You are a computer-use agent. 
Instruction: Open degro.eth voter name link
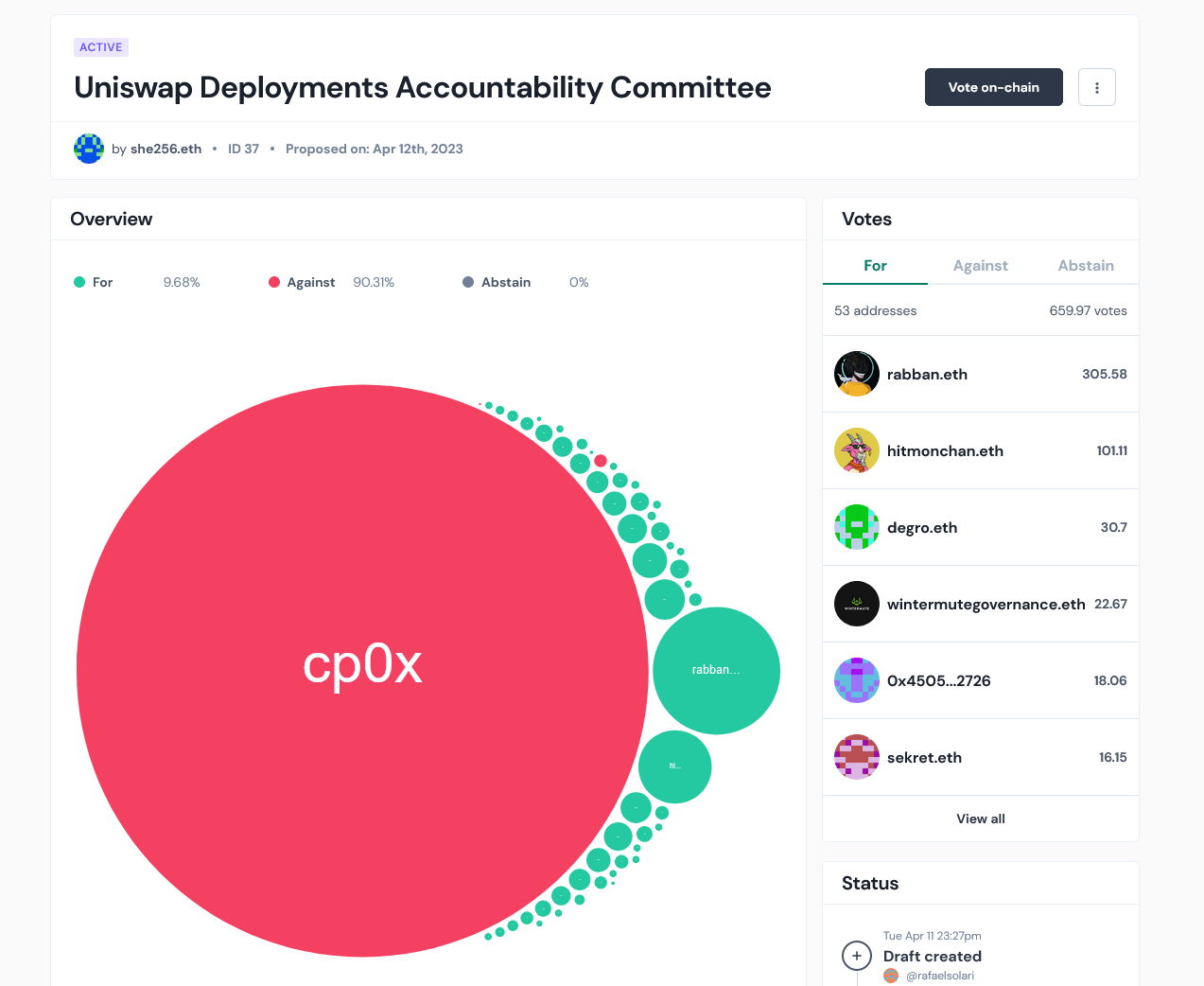coord(922,527)
